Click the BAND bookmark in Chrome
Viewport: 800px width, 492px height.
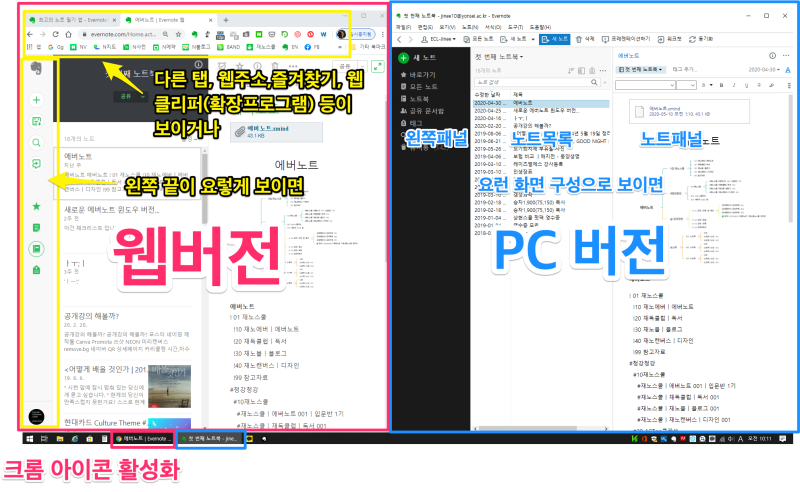pyautogui.click(x=229, y=47)
